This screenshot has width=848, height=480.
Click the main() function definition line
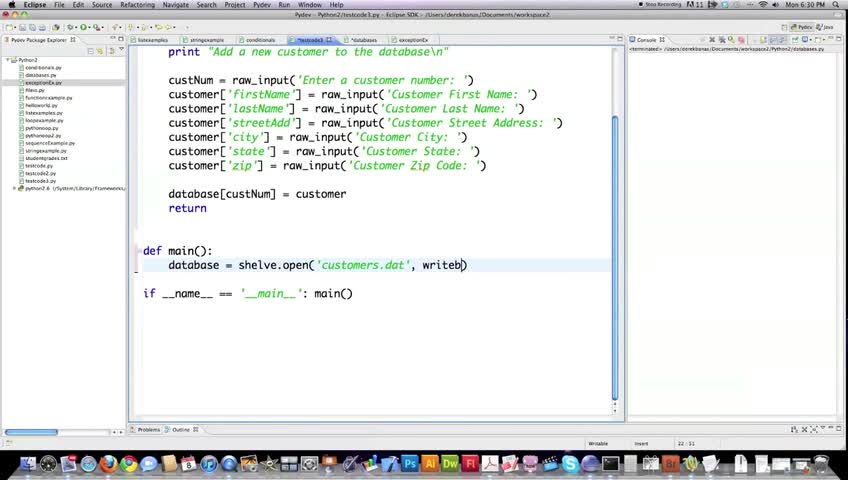point(178,251)
